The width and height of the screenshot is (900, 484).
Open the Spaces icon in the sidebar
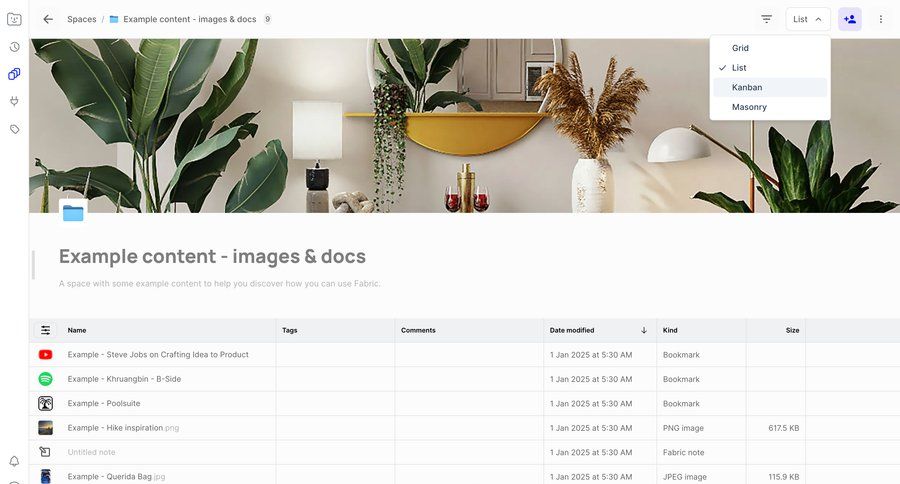(14, 74)
